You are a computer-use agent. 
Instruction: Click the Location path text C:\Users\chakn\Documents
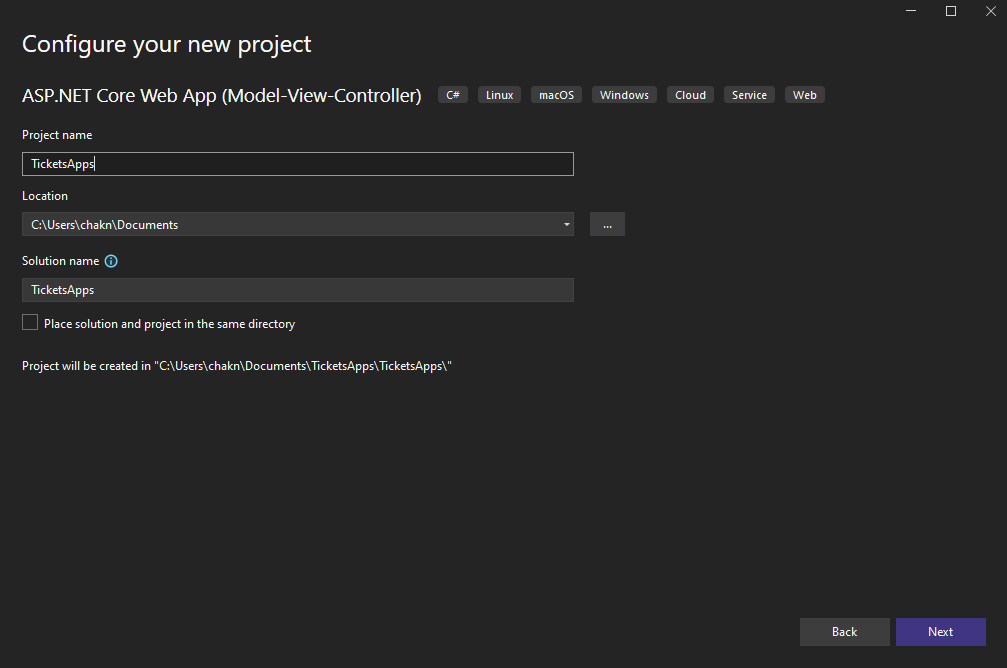click(x=105, y=225)
